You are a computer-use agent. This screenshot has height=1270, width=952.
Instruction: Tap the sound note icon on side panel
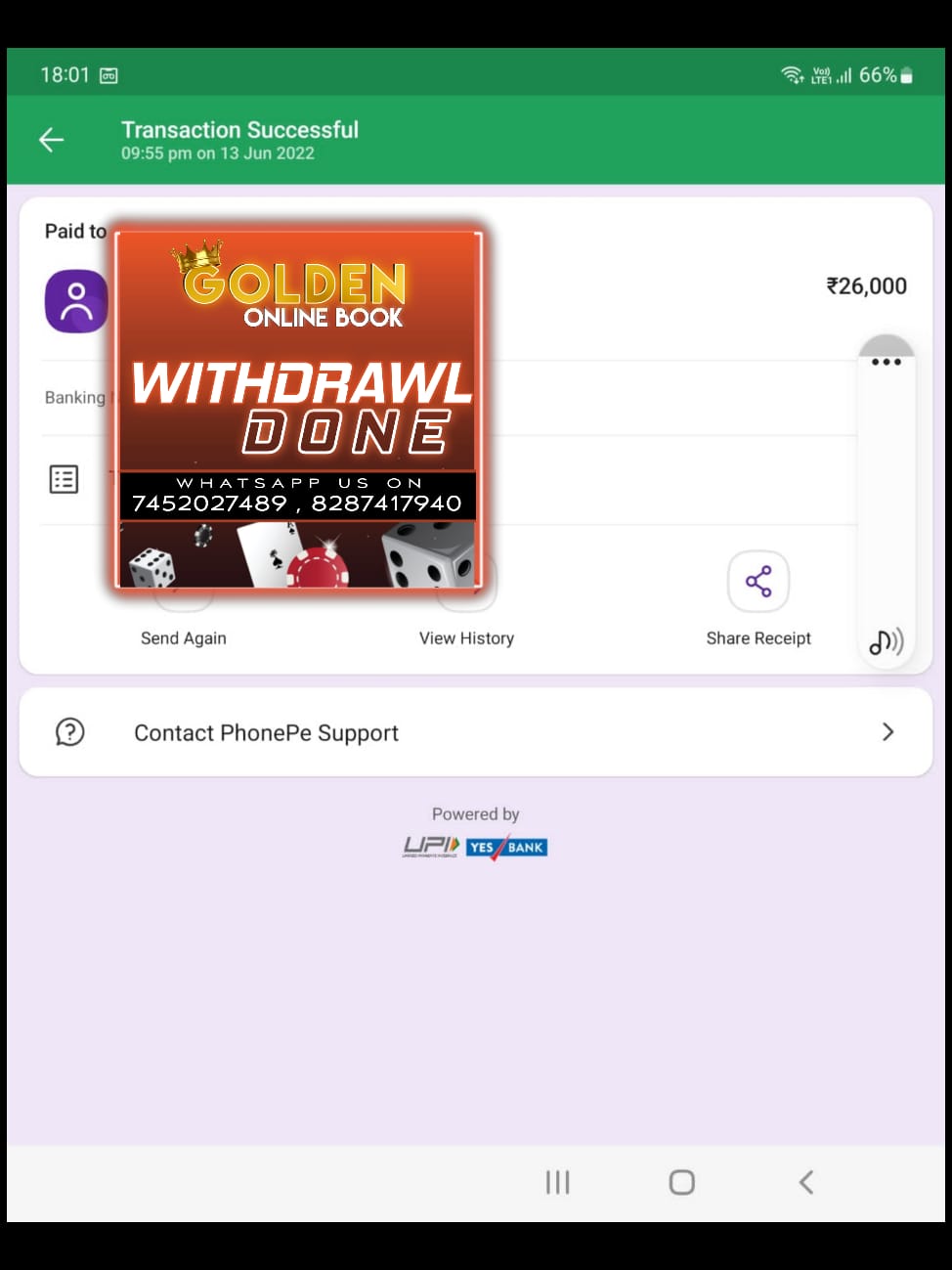click(x=886, y=641)
